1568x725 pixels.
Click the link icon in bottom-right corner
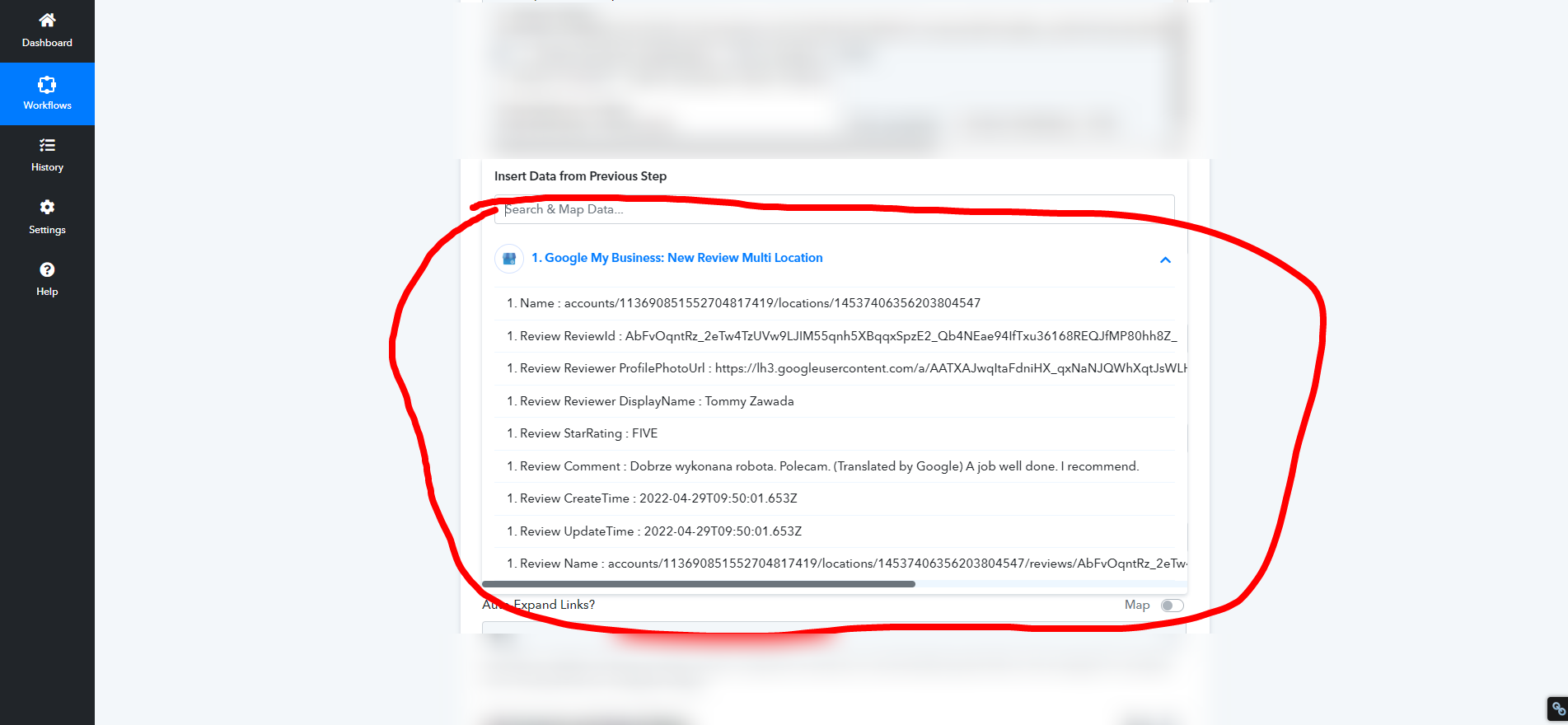pyautogui.click(x=1557, y=709)
